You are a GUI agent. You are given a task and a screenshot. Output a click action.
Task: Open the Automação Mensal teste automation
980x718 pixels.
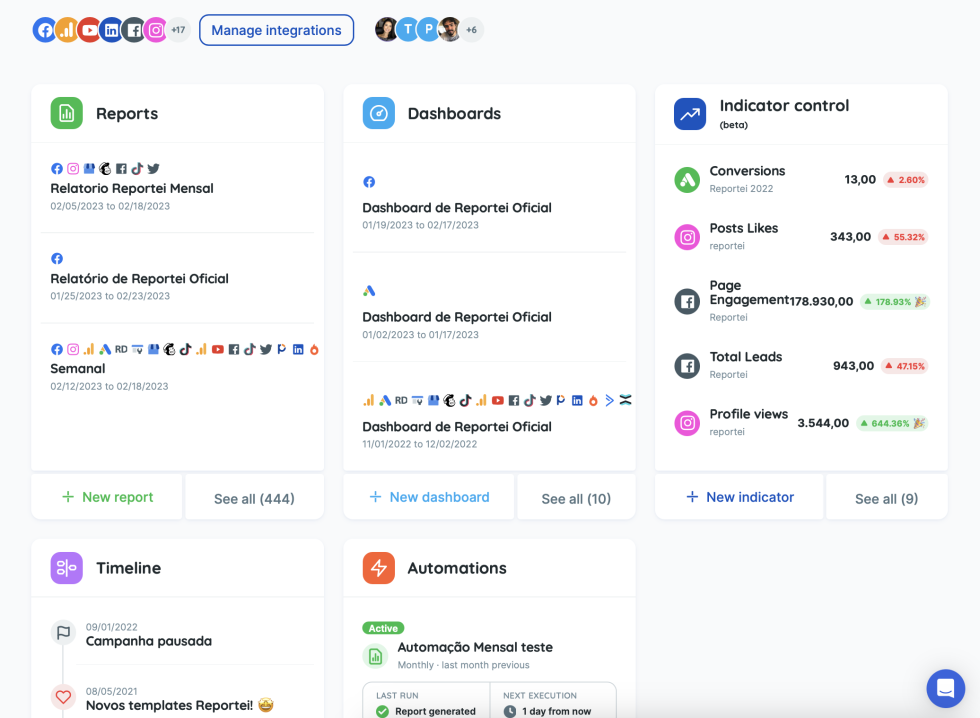pyautogui.click(x=475, y=647)
